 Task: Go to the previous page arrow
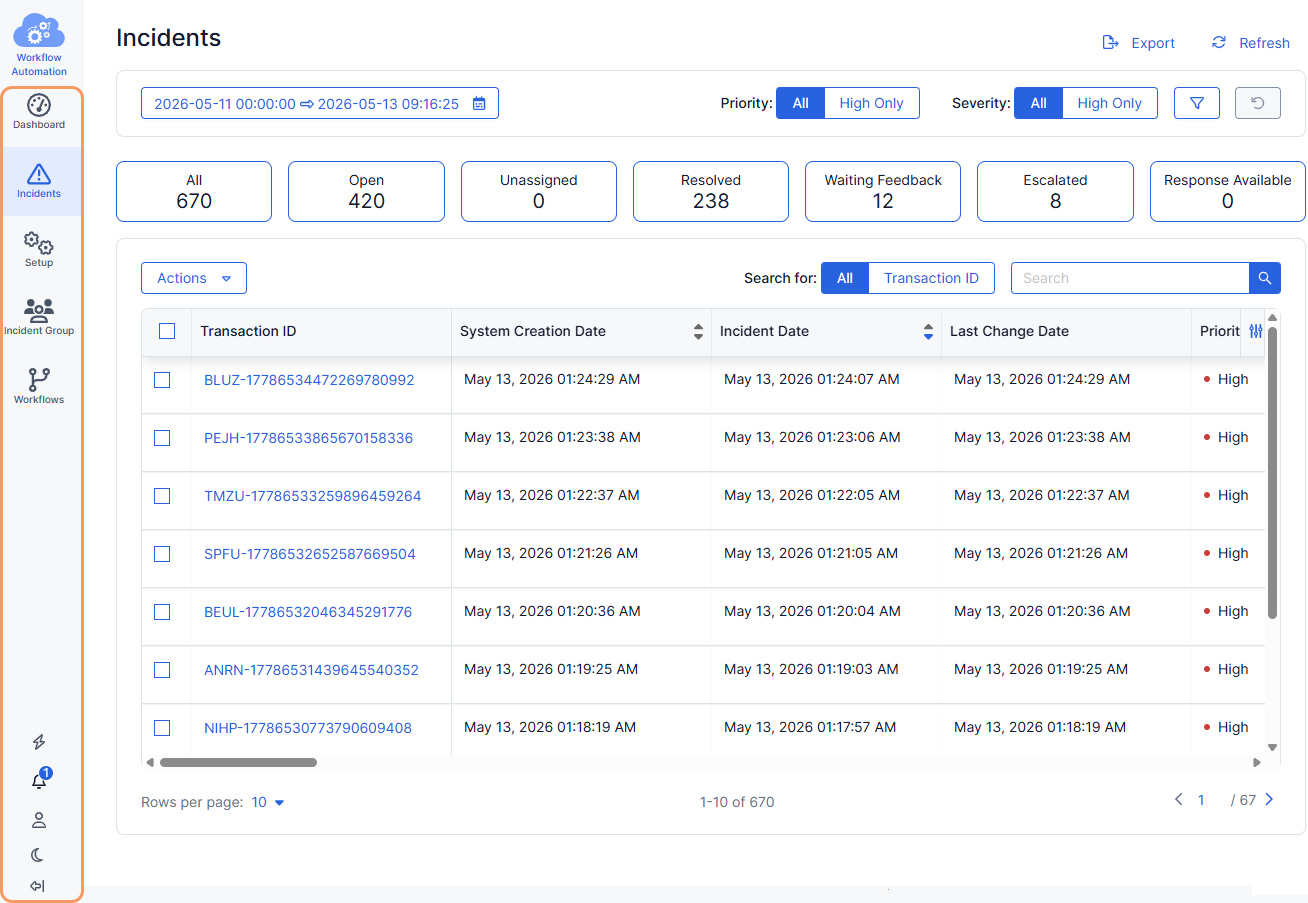pos(1178,800)
